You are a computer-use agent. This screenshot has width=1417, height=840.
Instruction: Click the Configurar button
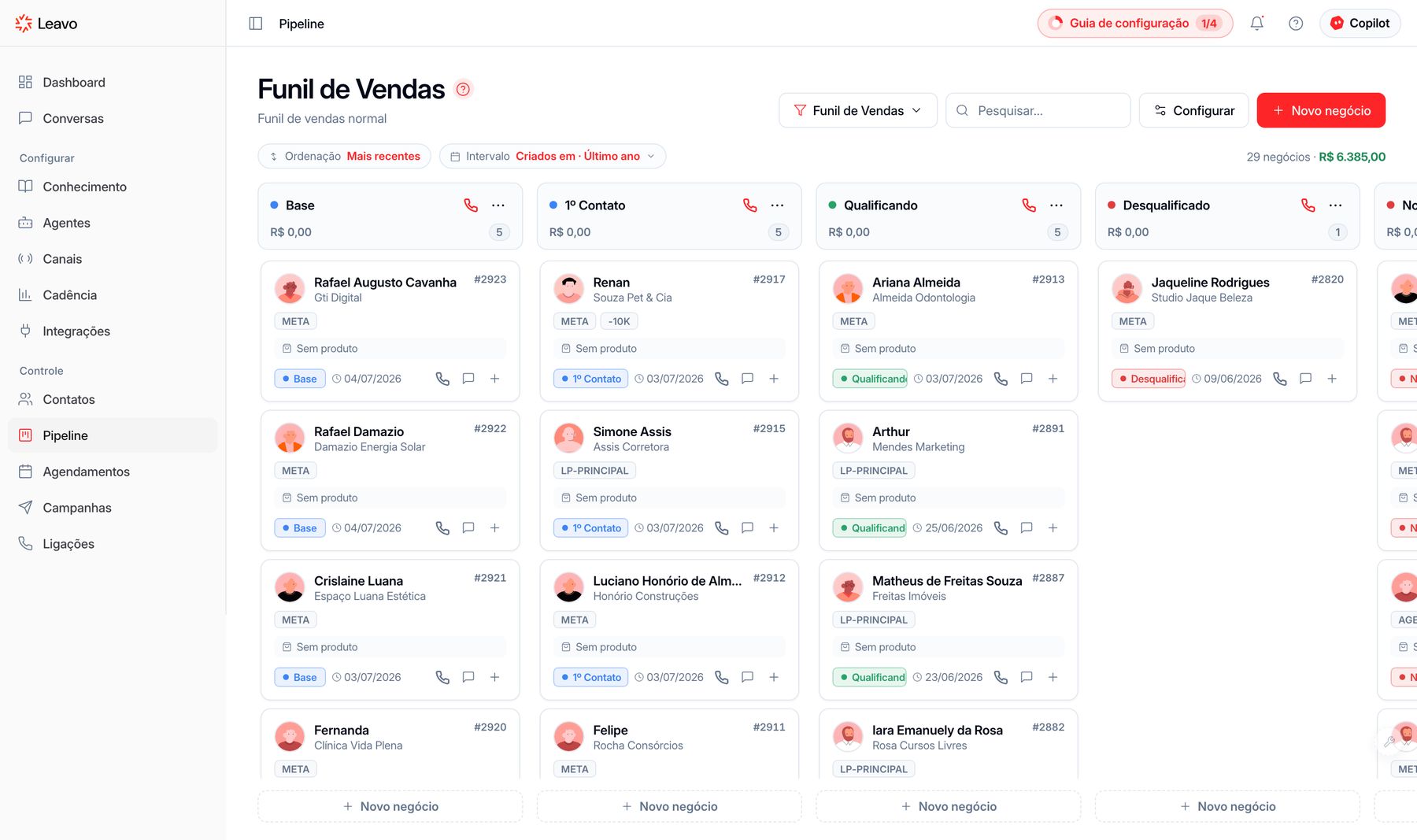[x=1193, y=110]
